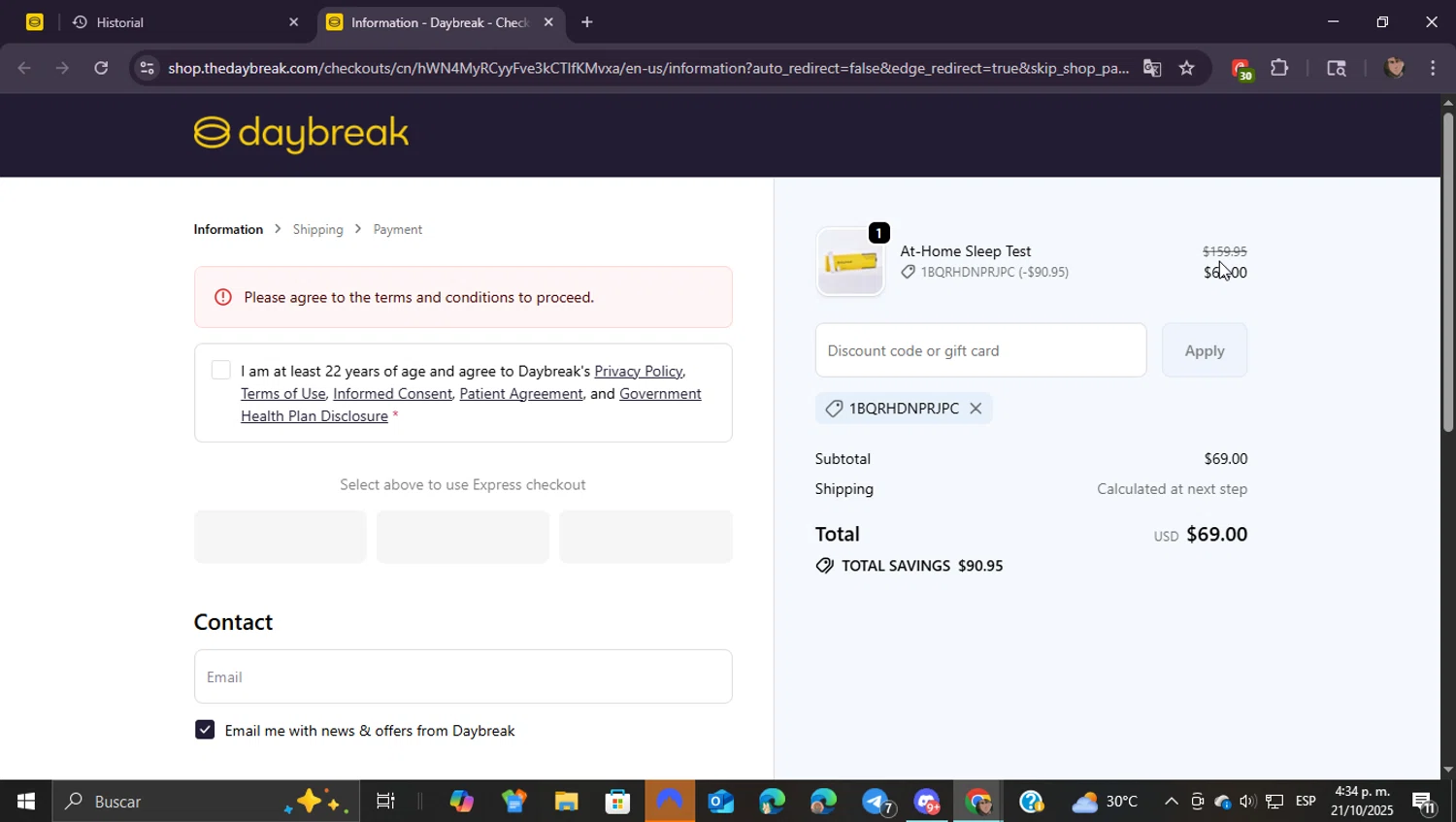
Task: Go back to previous page
Action: coord(24,68)
